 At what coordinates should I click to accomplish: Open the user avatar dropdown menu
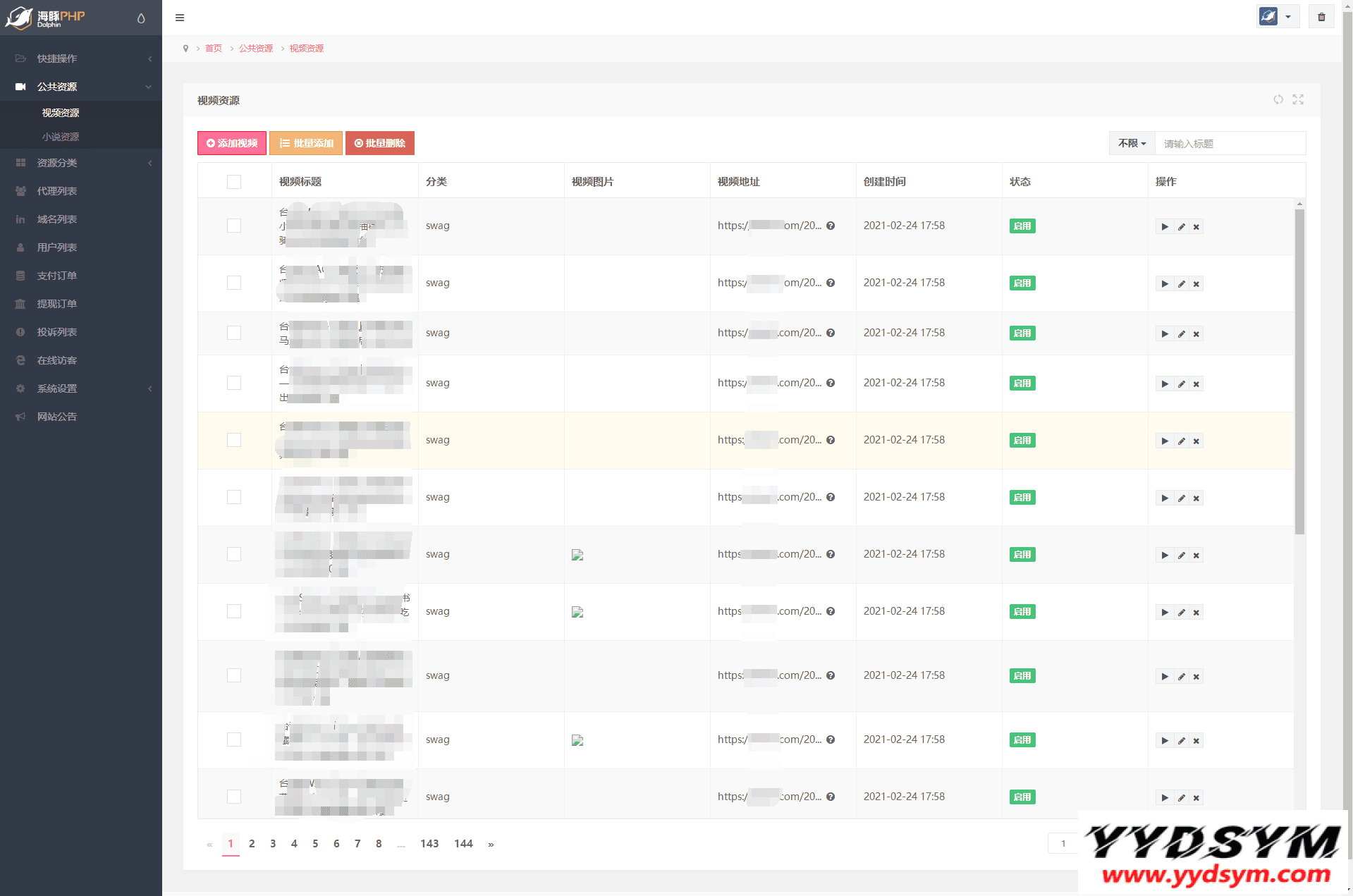point(1278,17)
